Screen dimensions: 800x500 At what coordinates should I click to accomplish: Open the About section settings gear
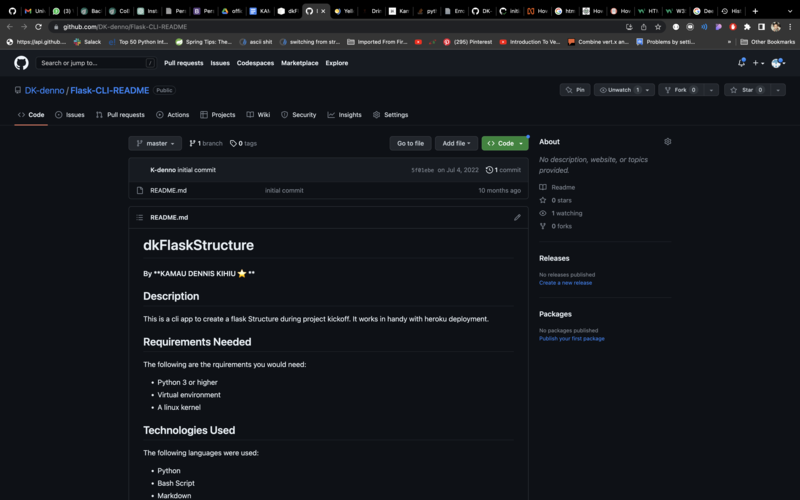pos(668,142)
